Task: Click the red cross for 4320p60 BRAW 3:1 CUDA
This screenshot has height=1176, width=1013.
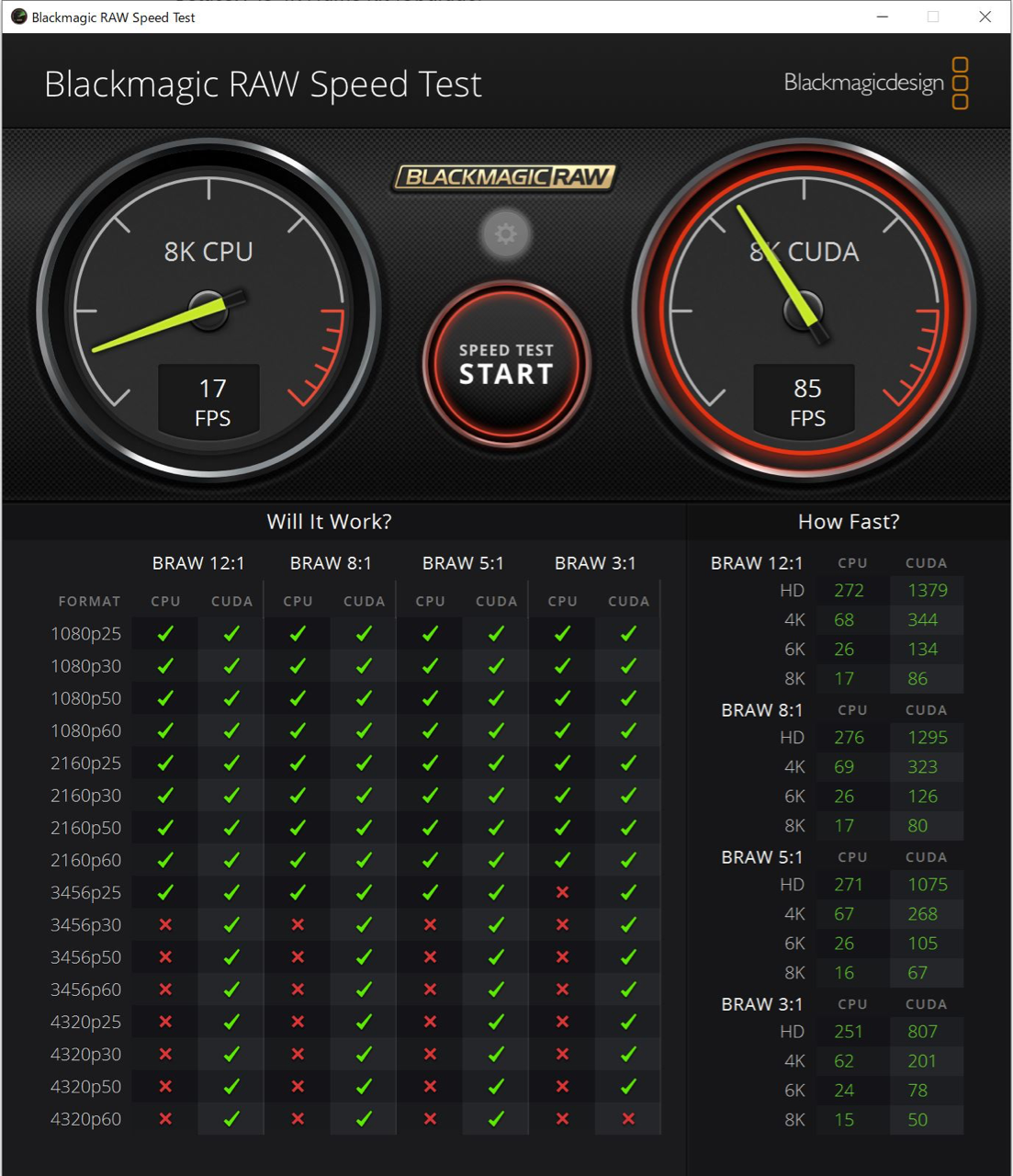Action: pos(628,1119)
